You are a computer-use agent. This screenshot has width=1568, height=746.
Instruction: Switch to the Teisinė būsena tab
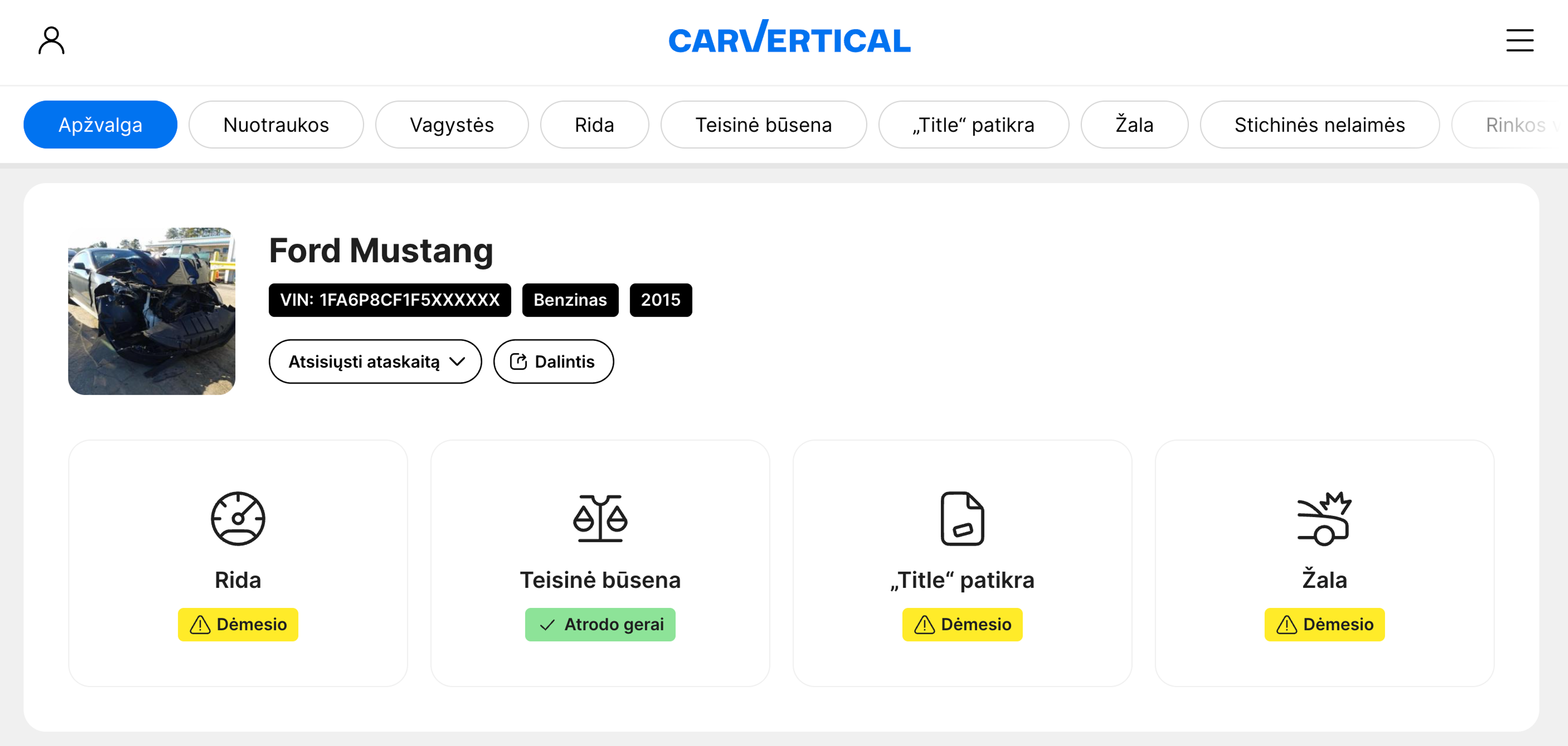[x=763, y=124]
